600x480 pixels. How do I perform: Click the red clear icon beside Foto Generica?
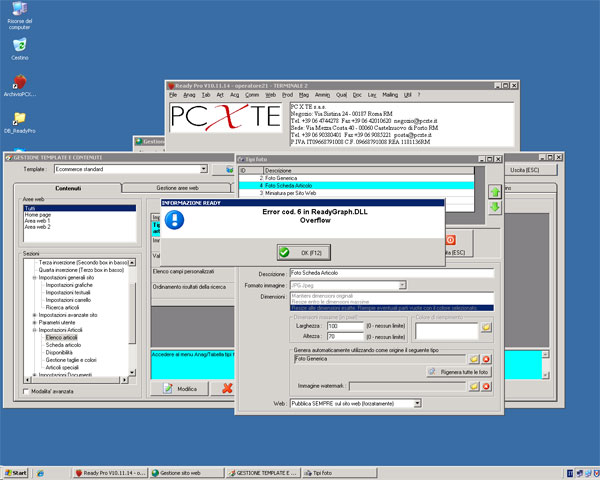click(x=486, y=359)
